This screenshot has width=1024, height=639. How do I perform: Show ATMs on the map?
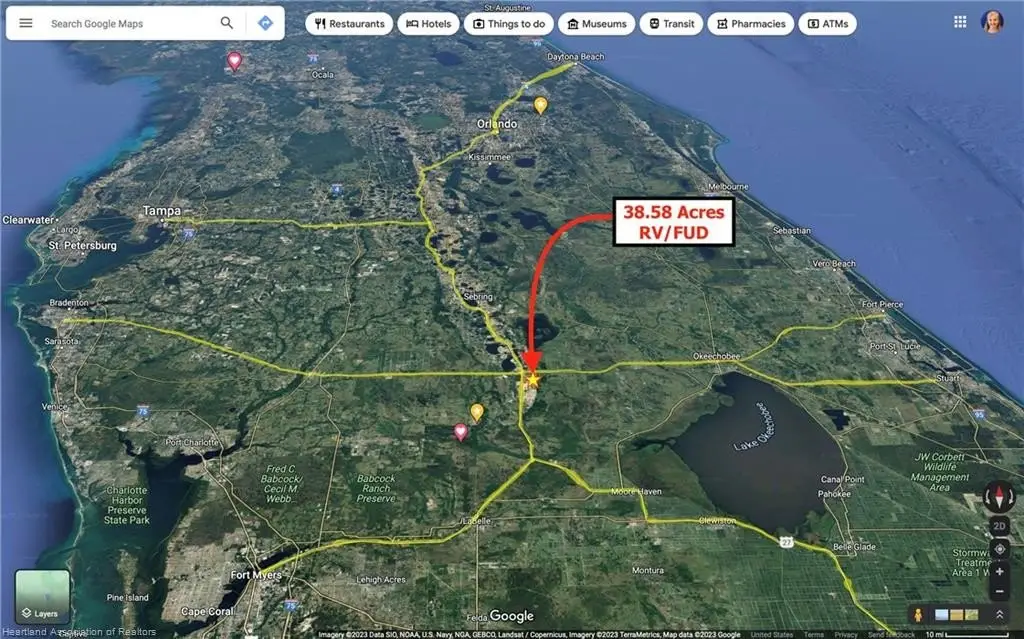pyautogui.click(x=827, y=24)
